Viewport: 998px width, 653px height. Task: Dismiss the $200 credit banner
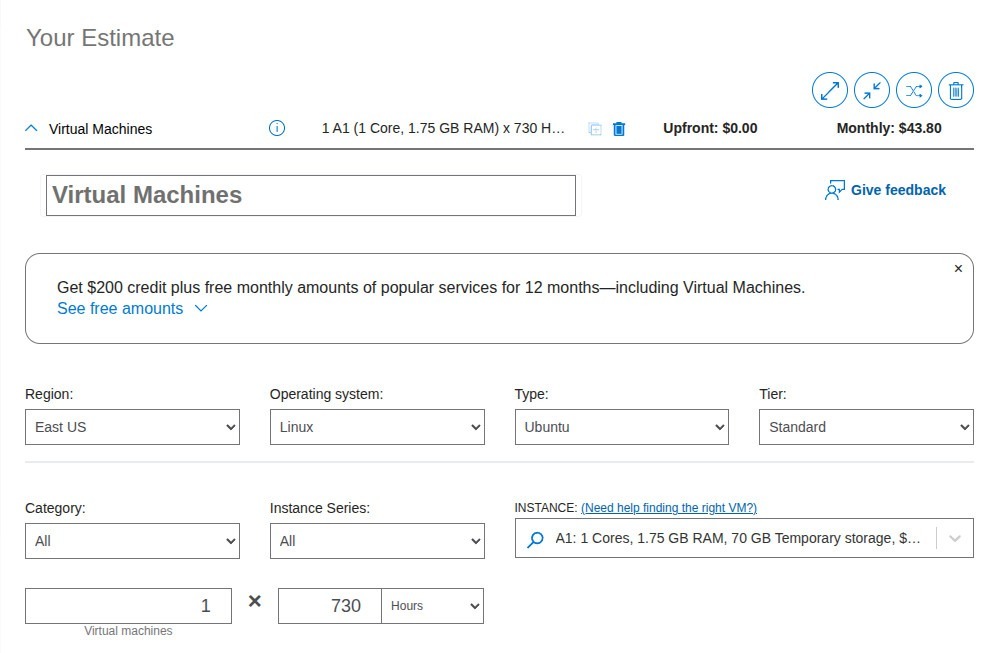point(958,268)
